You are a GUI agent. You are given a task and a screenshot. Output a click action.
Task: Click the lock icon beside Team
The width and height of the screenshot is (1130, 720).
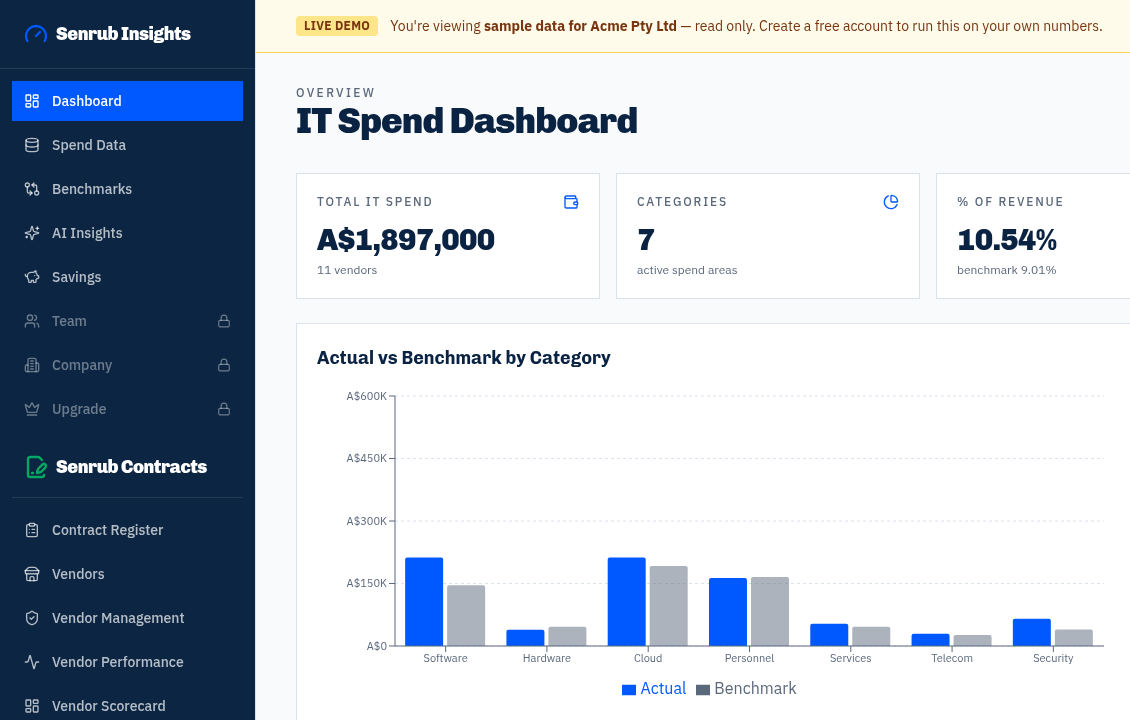coord(224,321)
